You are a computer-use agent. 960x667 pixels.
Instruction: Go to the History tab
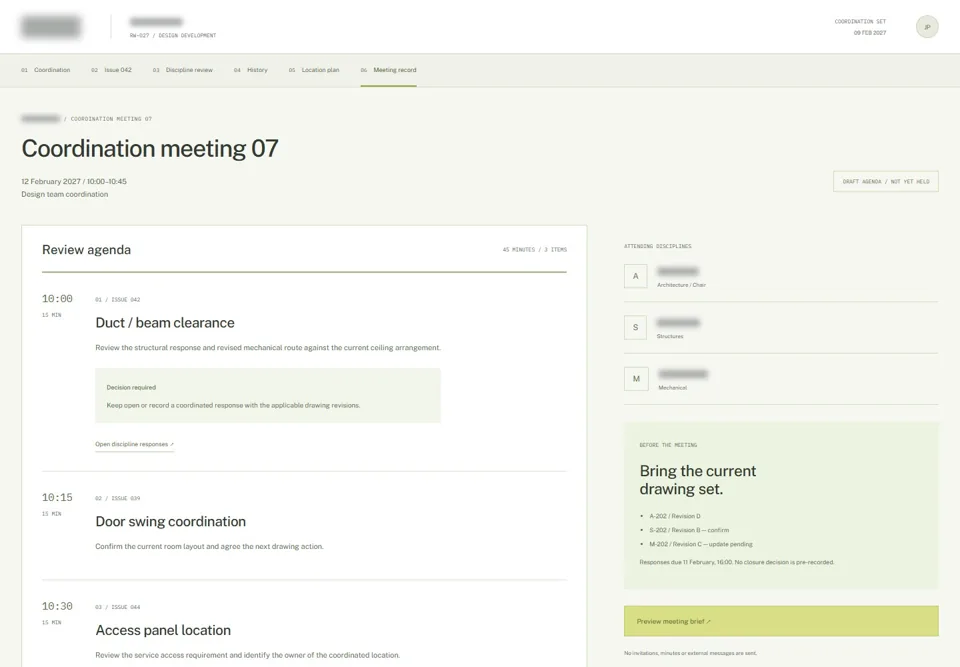[x=250, y=70]
